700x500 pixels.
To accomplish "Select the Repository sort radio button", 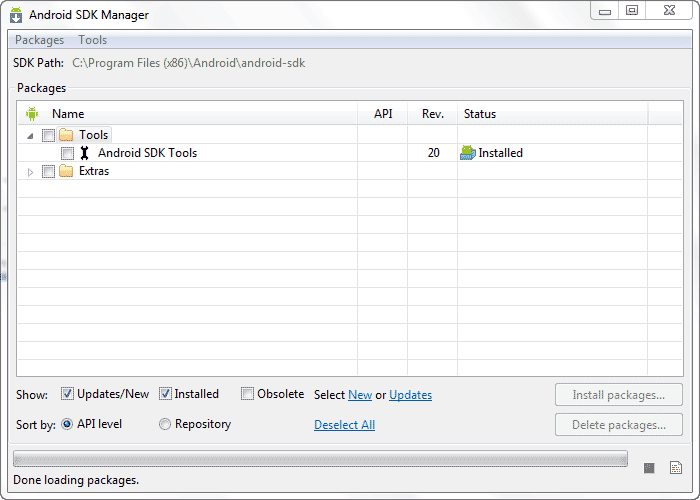I will 165,424.
